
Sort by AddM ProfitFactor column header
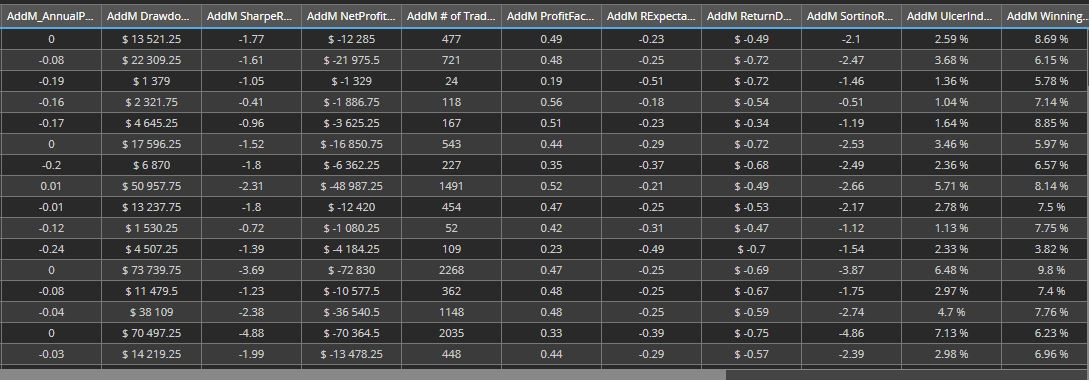pos(551,15)
